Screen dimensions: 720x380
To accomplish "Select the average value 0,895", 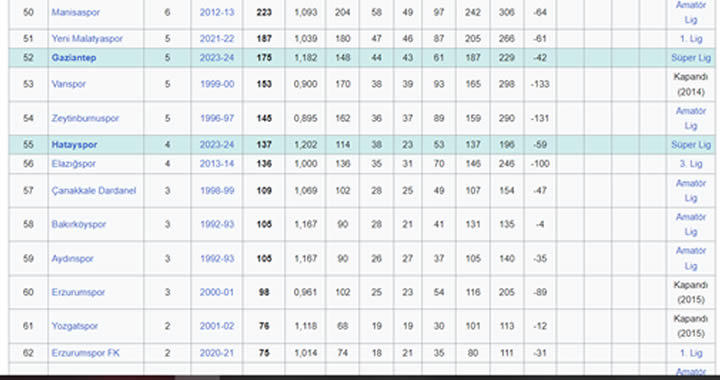I will point(305,118).
